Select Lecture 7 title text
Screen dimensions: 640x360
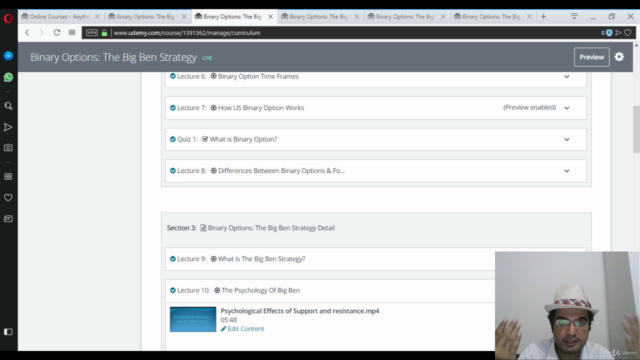click(261, 108)
